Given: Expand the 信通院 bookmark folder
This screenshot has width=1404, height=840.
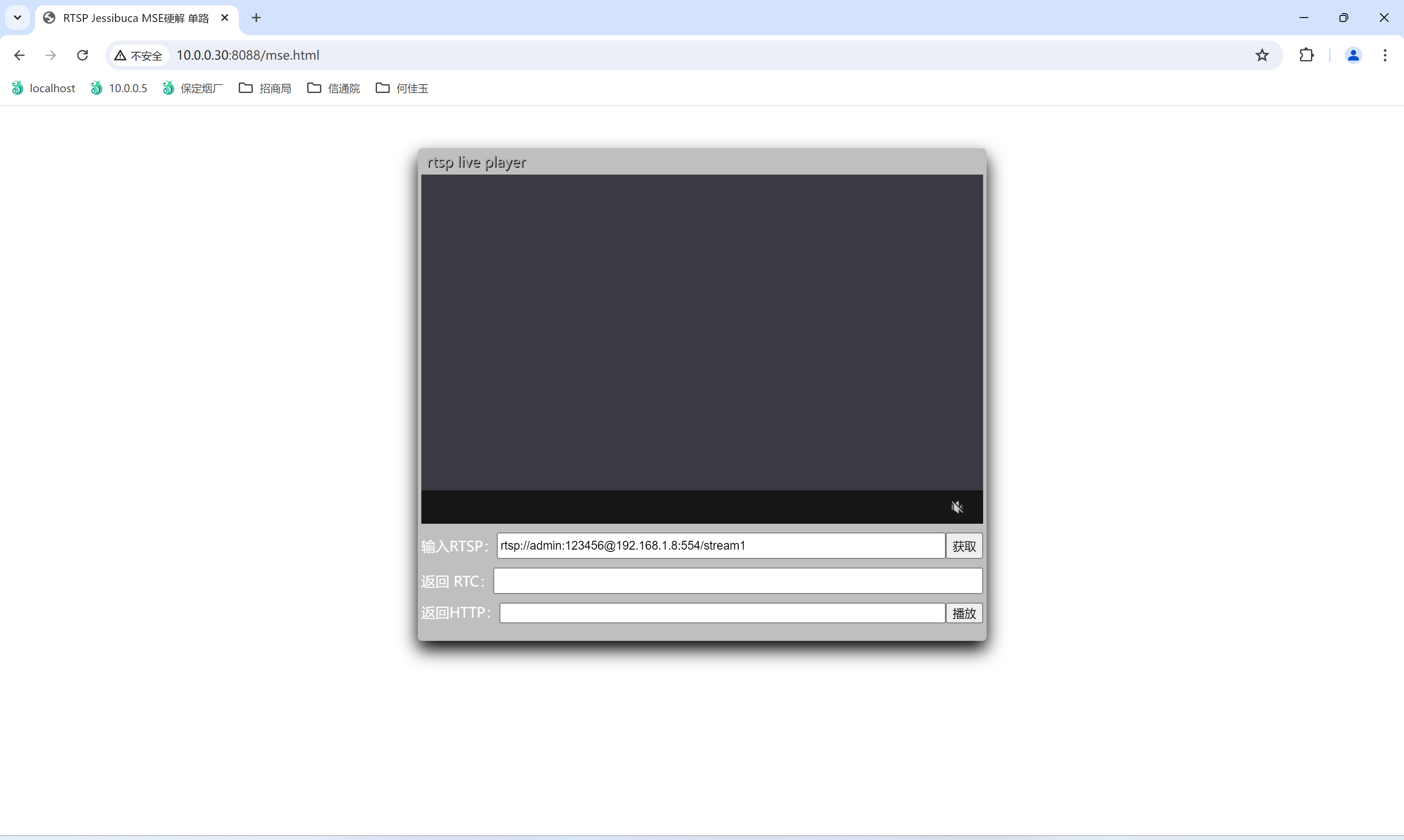Looking at the screenshot, I should [334, 88].
